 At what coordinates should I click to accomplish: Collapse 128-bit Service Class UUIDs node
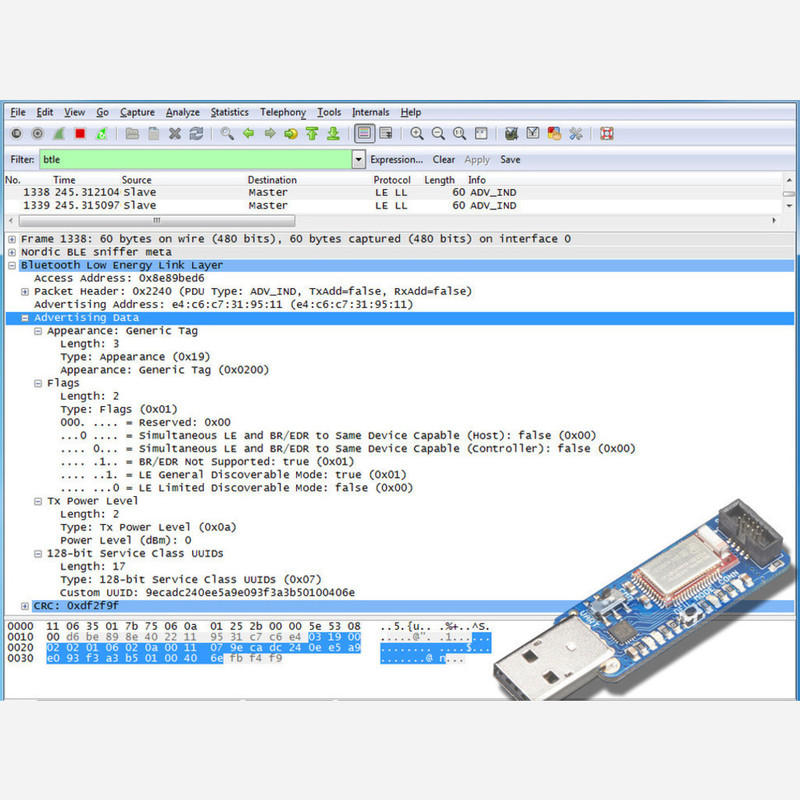point(38,554)
